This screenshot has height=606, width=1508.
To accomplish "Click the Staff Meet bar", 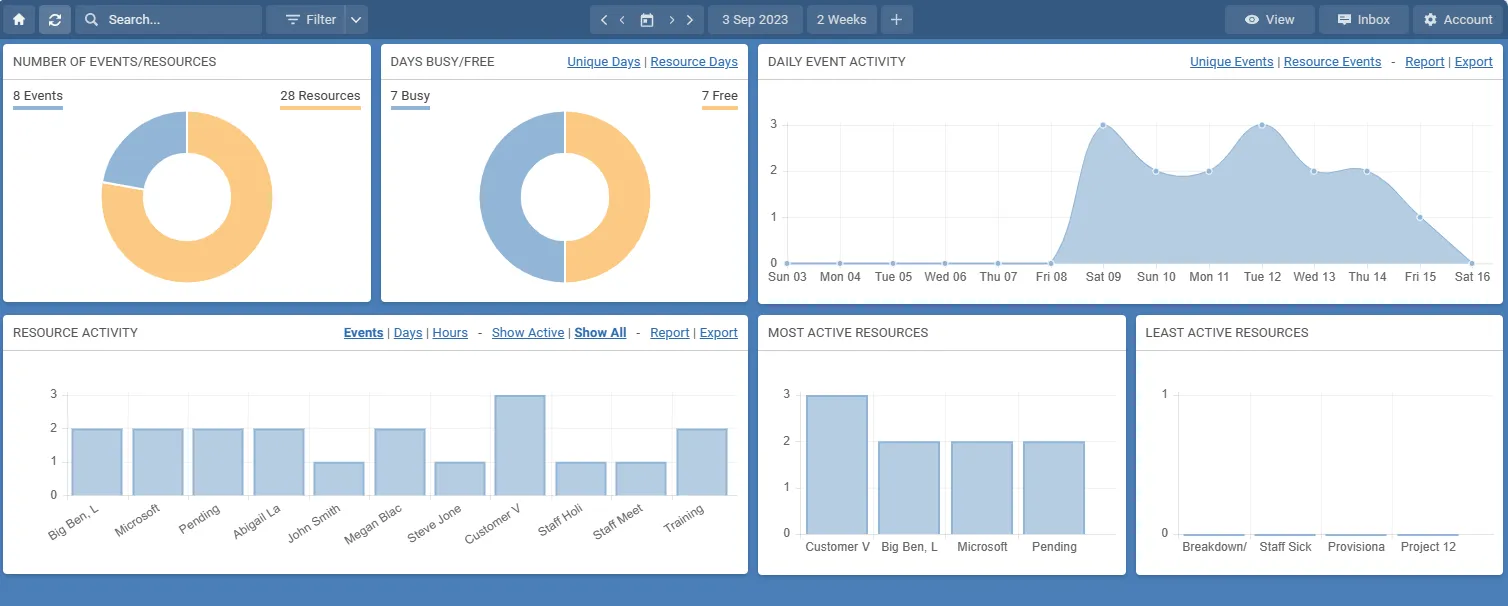I will [641, 479].
